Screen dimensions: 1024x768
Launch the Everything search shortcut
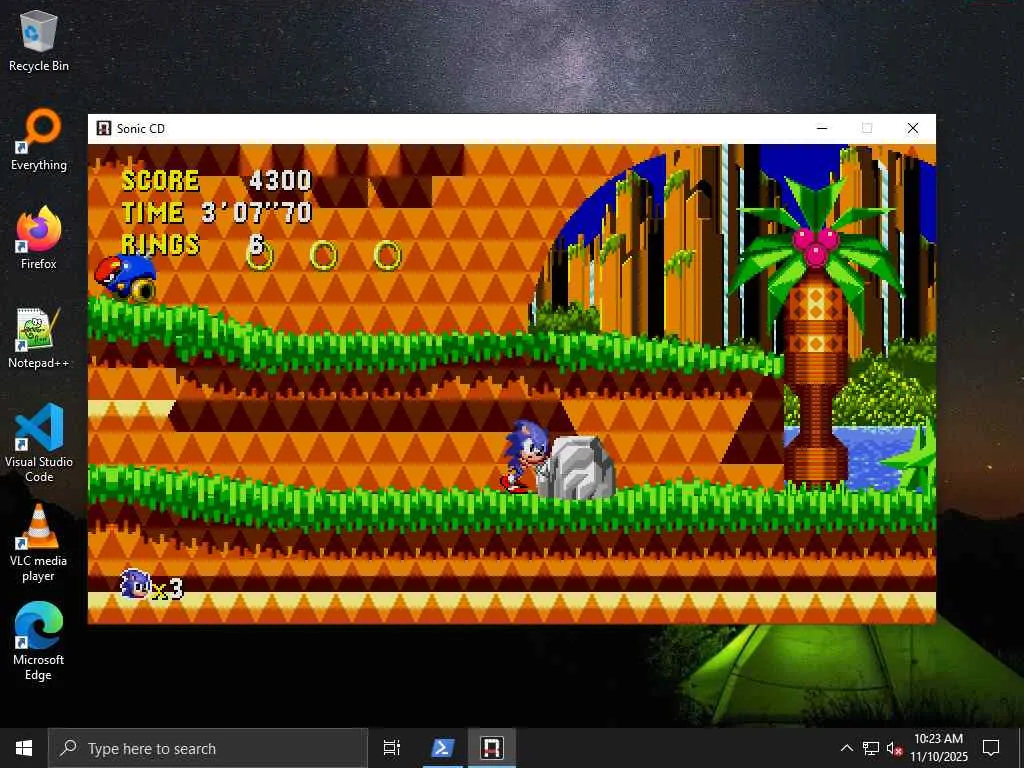pyautogui.click(x=39, y=140)
